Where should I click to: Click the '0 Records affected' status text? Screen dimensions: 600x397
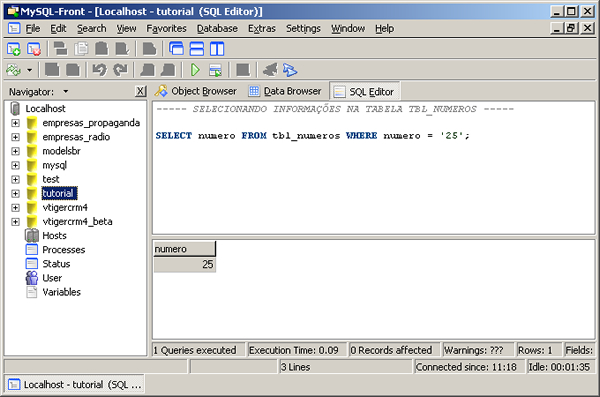391,350
